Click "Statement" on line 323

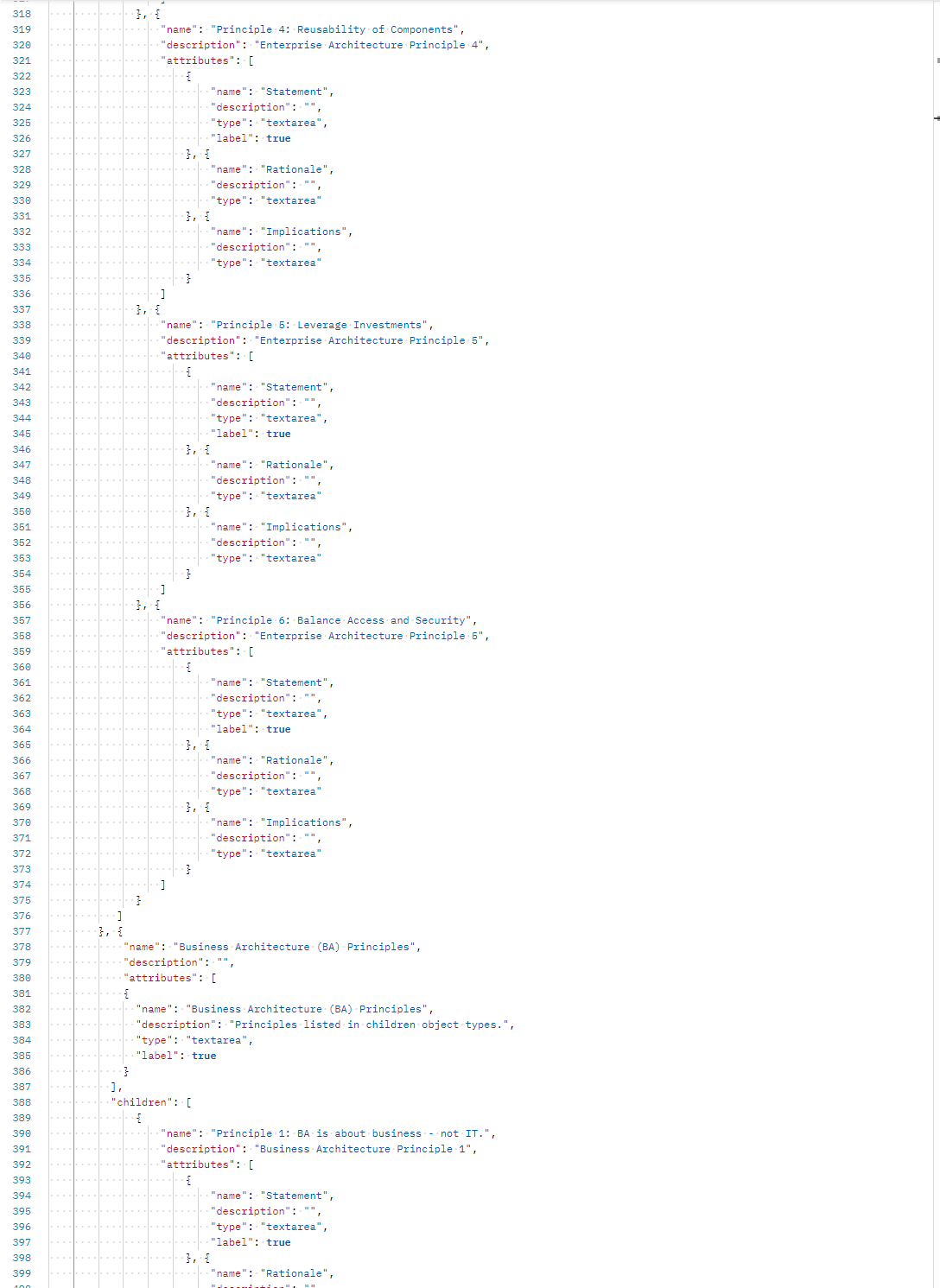(x=295, y=92)
